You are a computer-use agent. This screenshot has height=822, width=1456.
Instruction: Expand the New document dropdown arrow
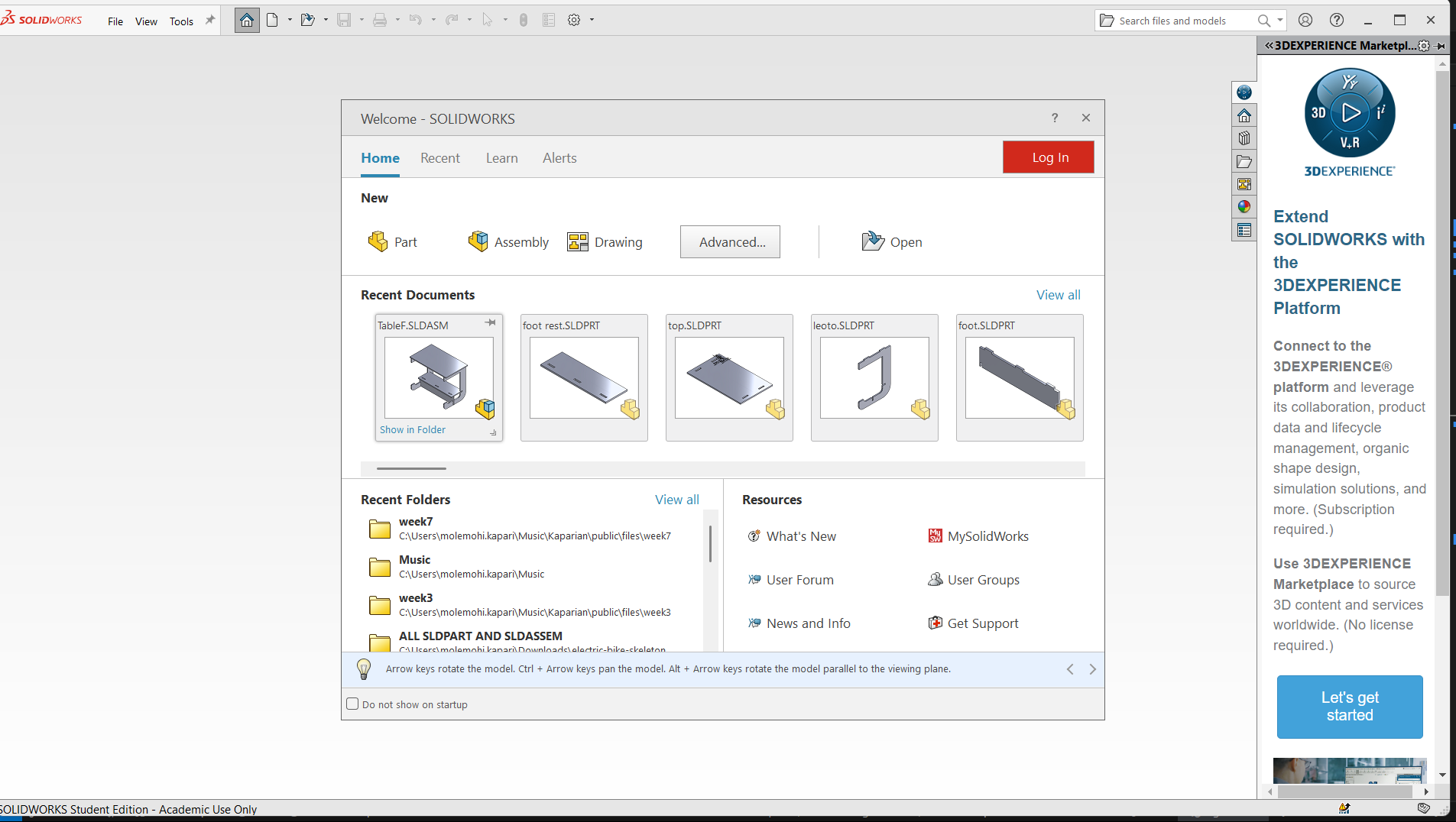pos(290,21)
